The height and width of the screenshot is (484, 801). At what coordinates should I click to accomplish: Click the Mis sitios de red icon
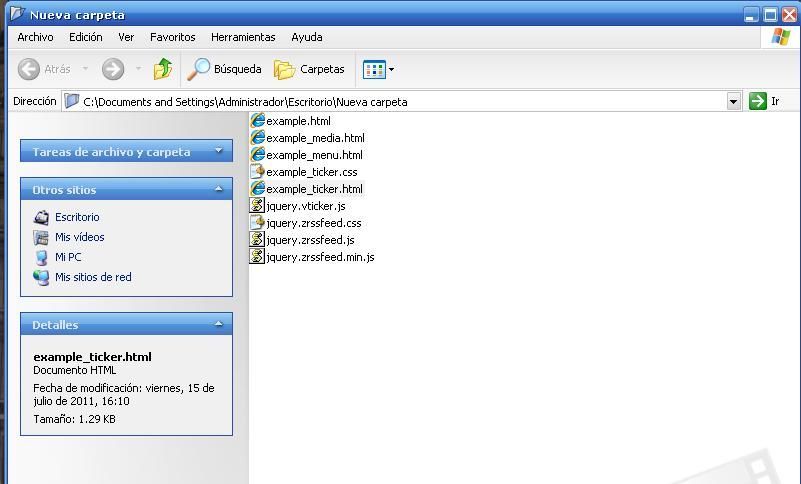(x=41, y=277)
